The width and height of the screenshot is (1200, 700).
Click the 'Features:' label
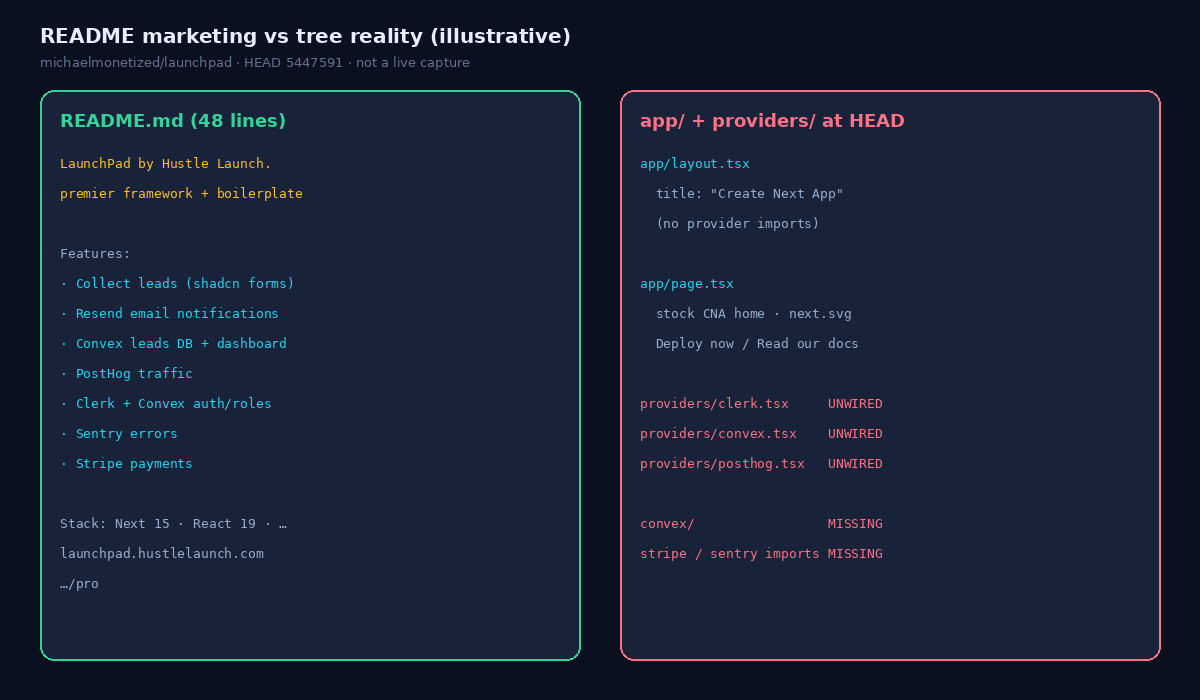[x=95, y=254]
